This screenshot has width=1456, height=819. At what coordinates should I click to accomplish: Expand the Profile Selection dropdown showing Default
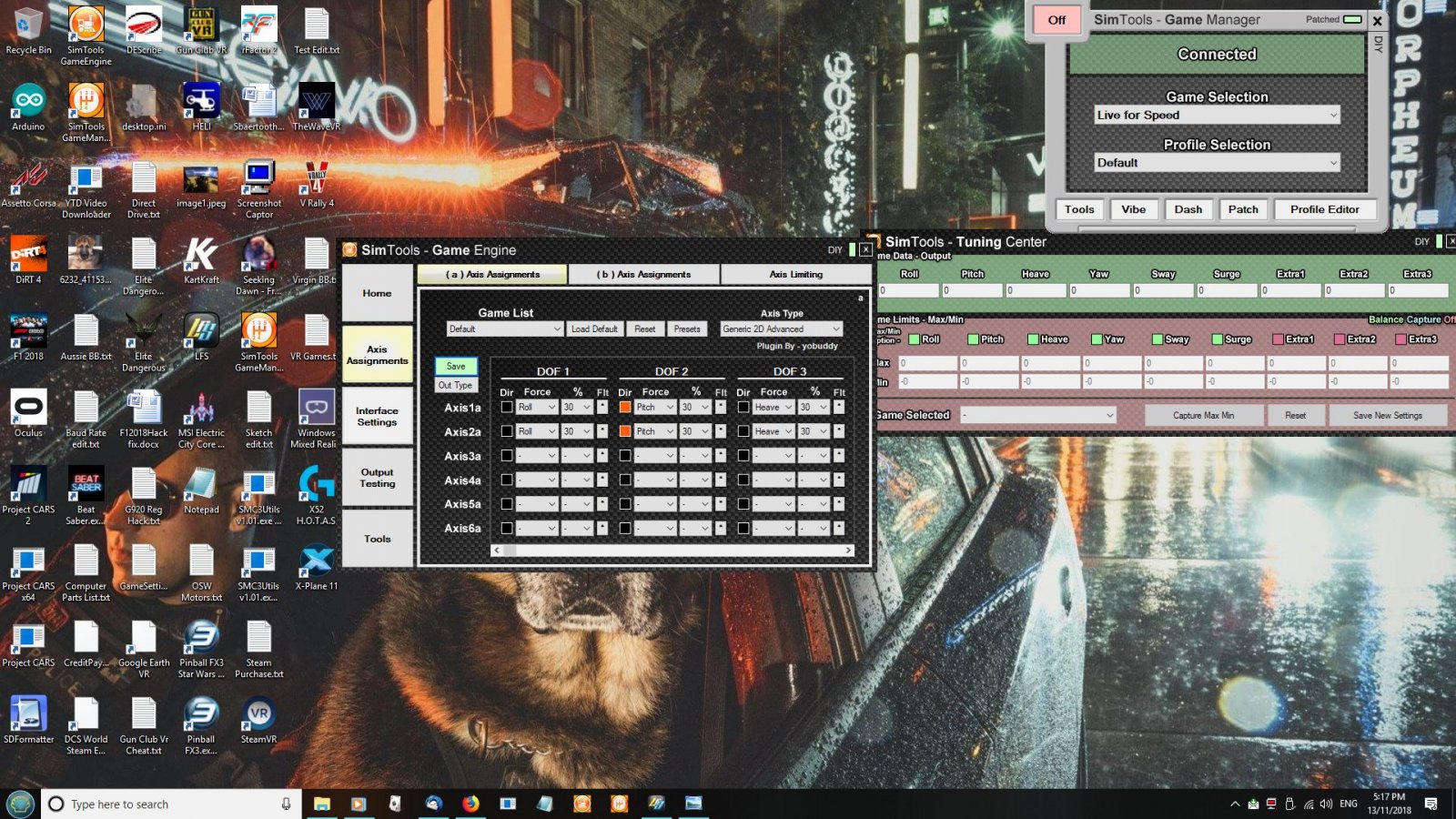[x=1217, y=163]
